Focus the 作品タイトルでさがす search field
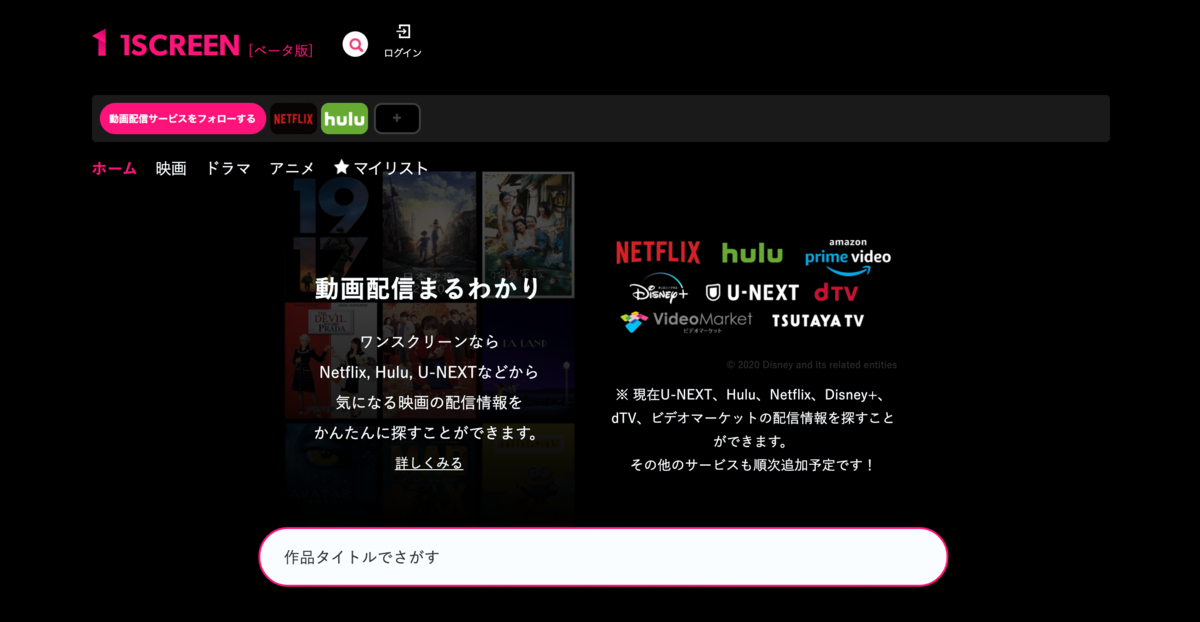Viewport: 1200px width, 622px height. click(x=603, y=557)
